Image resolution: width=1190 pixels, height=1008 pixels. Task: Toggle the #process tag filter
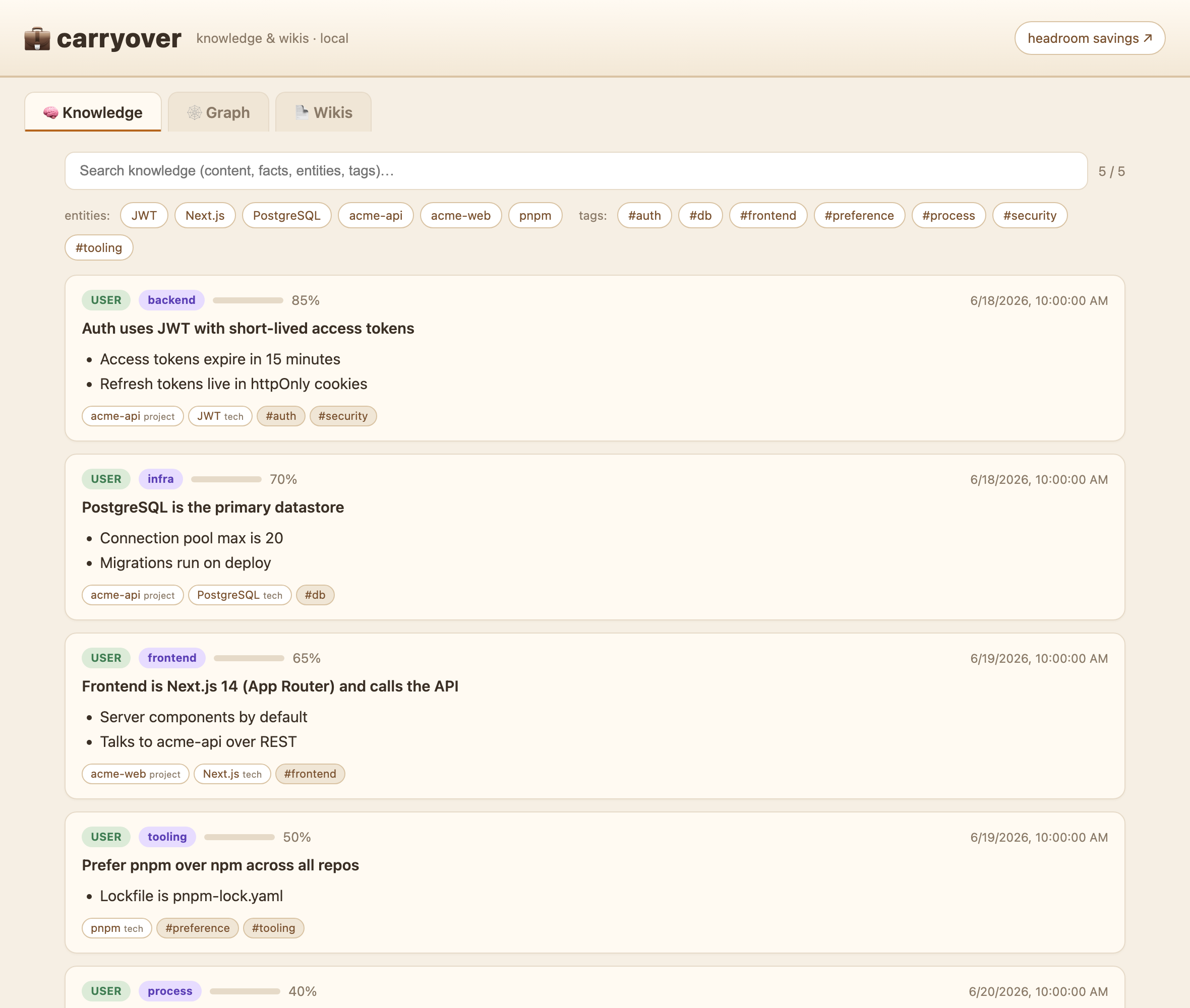949,215
